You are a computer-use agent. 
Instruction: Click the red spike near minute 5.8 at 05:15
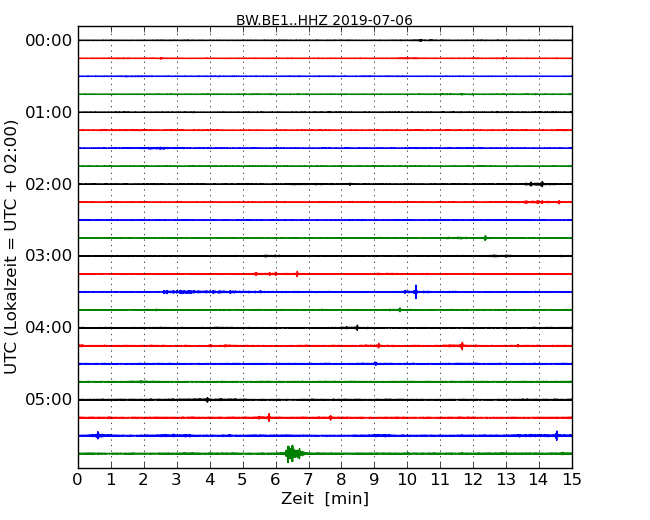tap(269, 418)
